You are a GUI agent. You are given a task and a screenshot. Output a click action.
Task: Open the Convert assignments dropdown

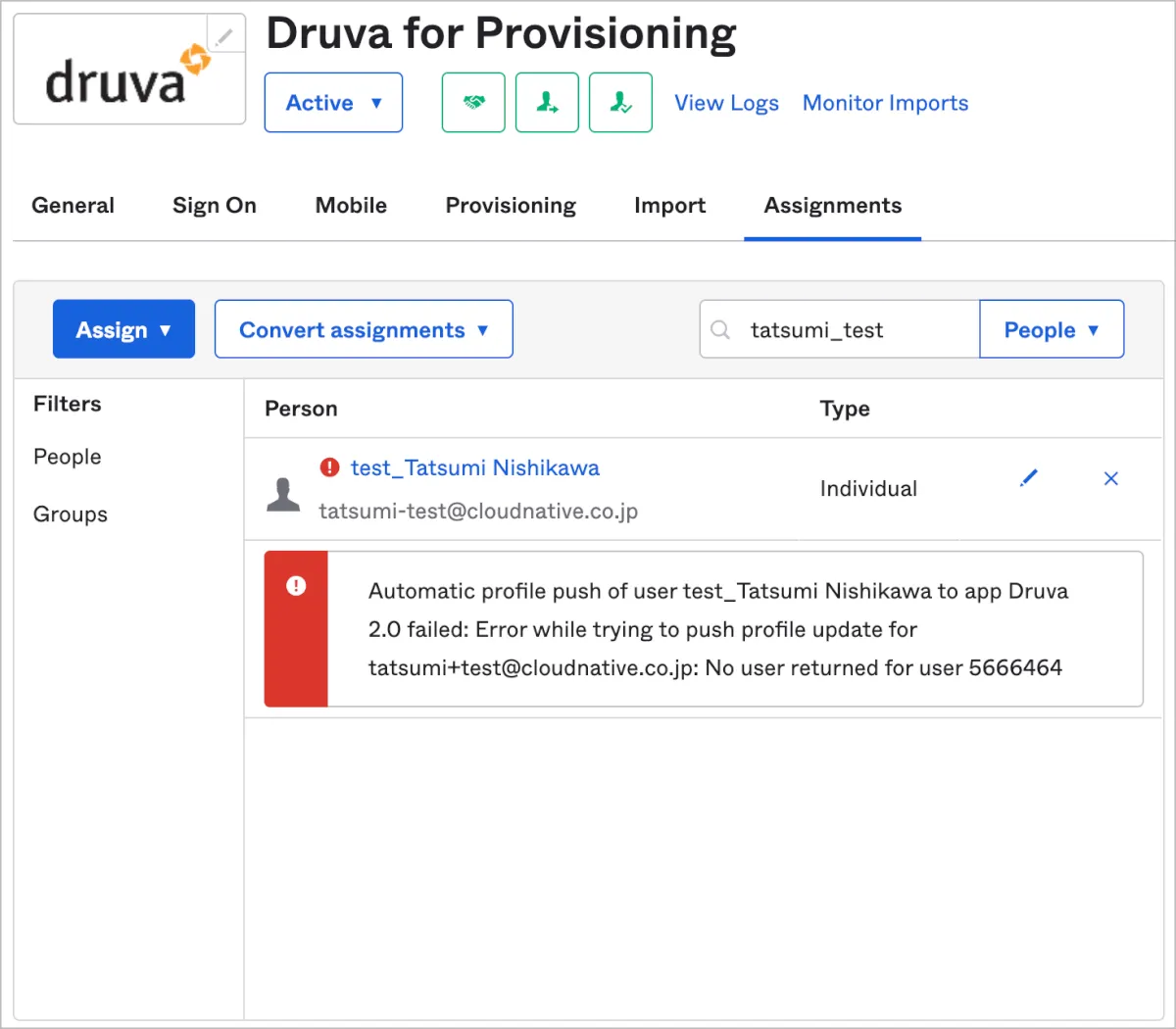364,329
